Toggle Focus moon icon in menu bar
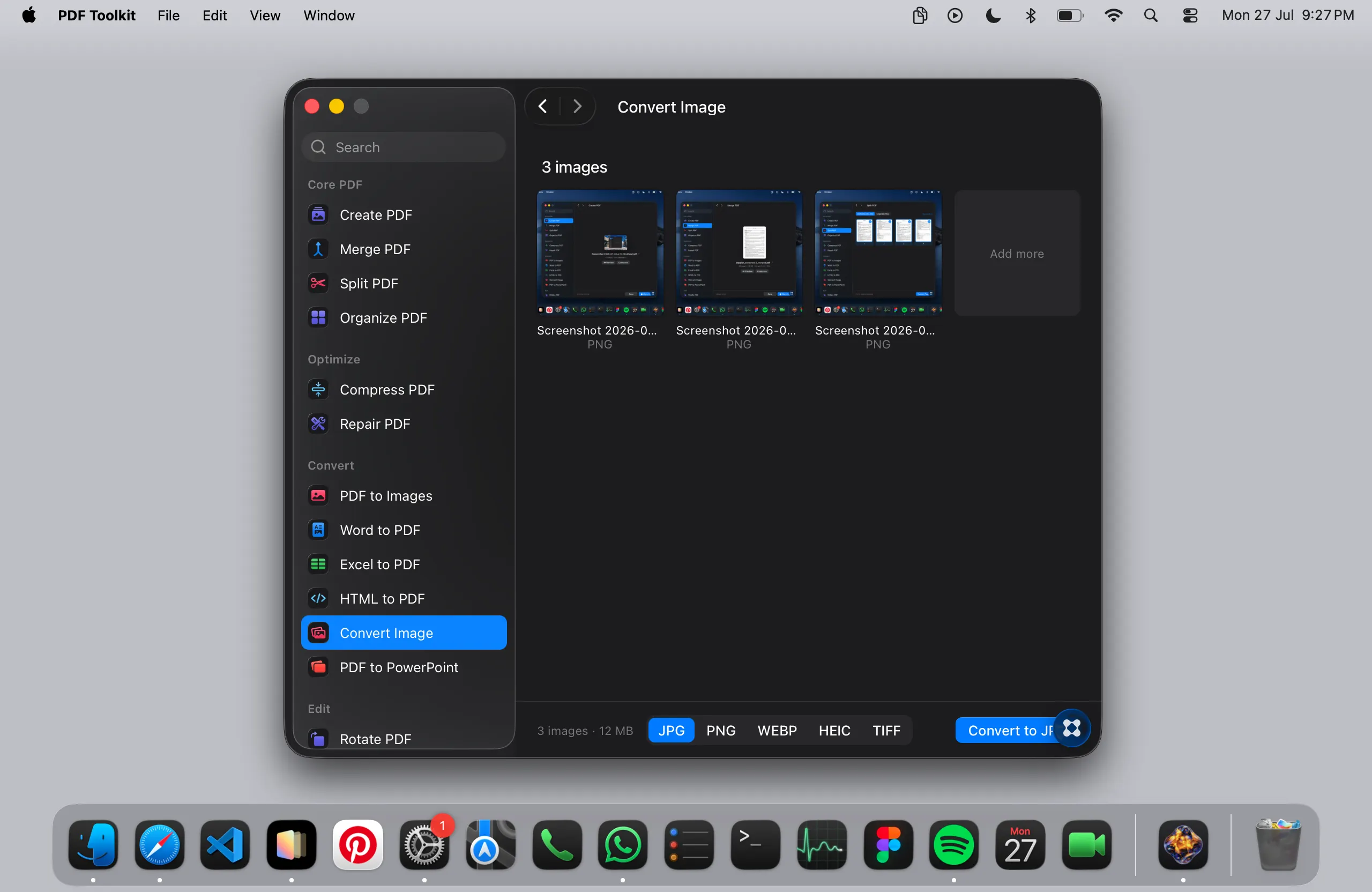Viewport: 1372px width, 892px height. 993,15
